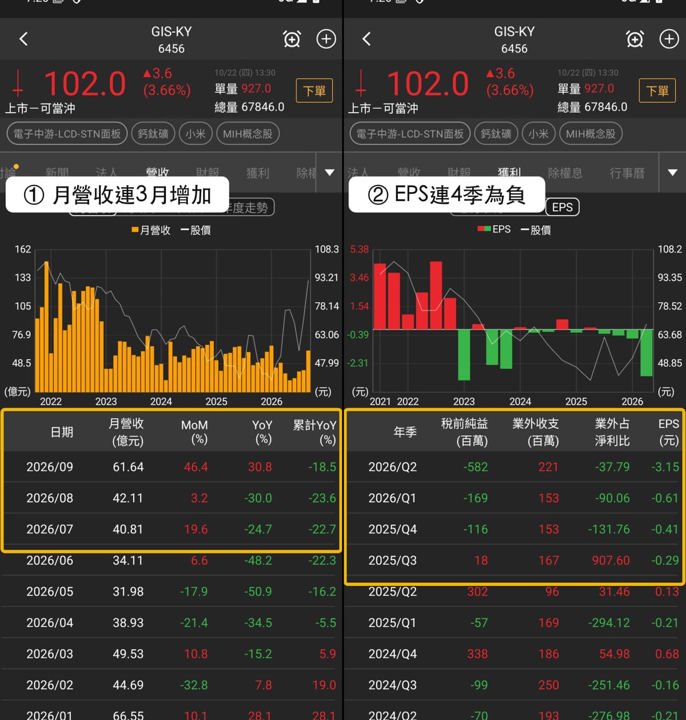Image resolution: width=686 pixels, height=720 pixels.
Task: Open MIH概念股 tag in right panel
Action: 590,134
